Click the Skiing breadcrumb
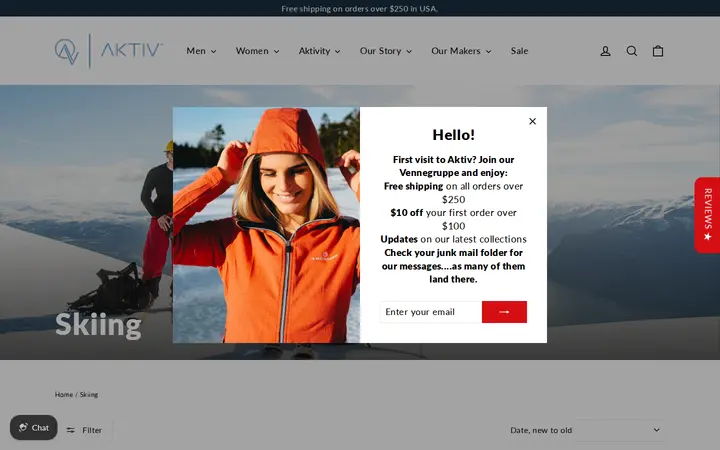The width and height of the screenshot is (720, 450). pos(89,394)
